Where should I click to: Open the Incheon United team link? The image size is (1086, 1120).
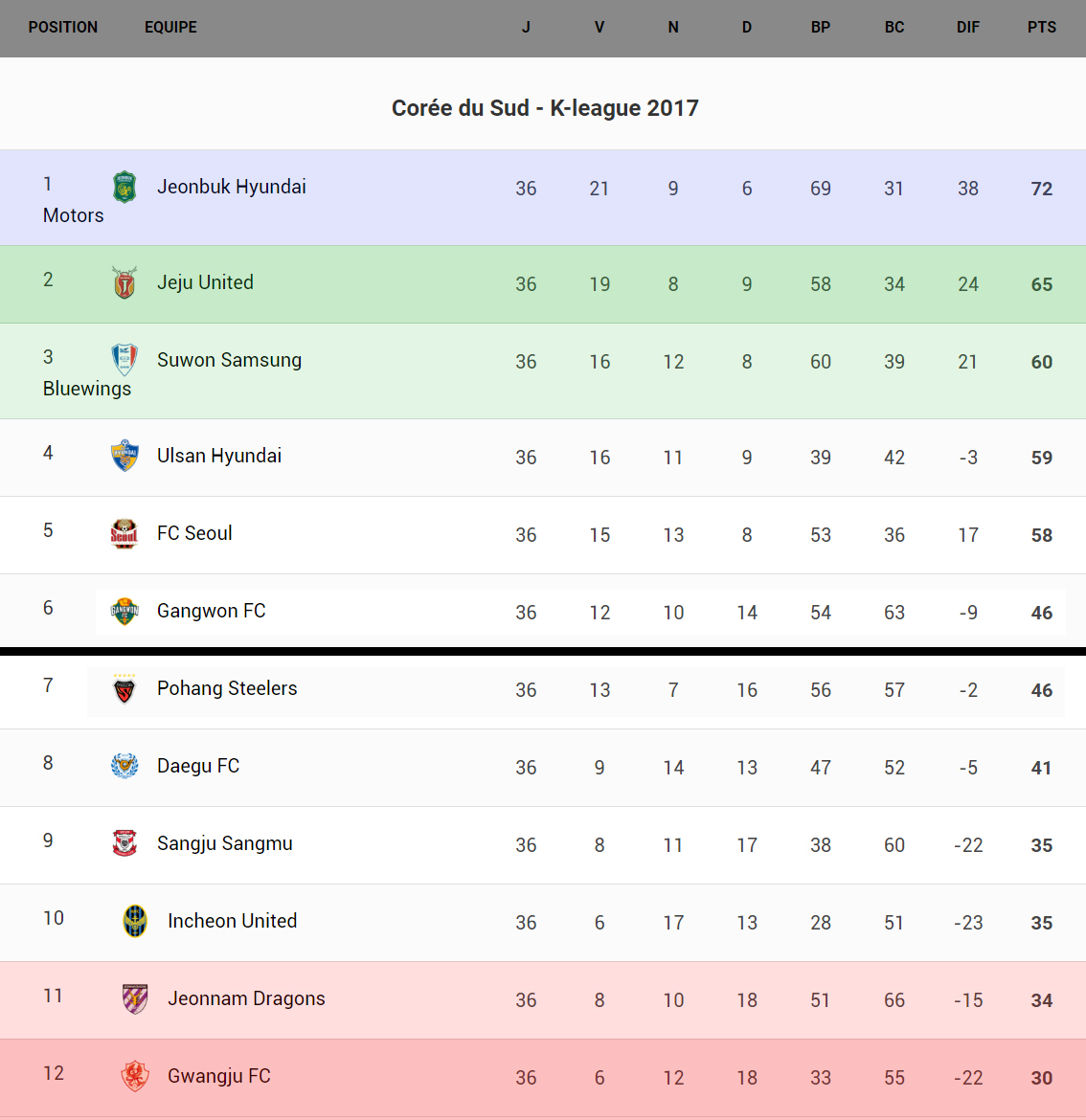tap(232, 921)
